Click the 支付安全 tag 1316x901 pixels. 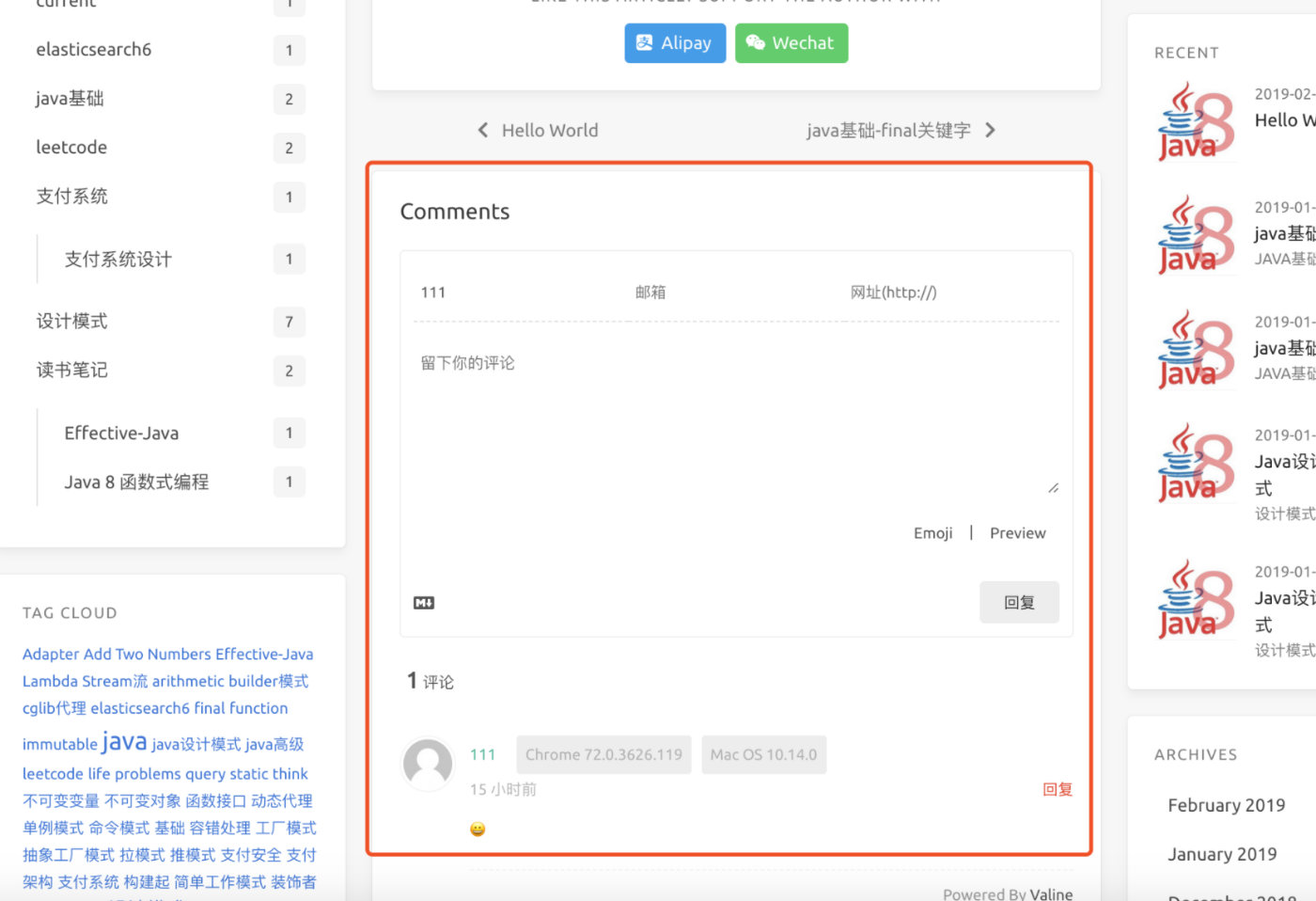(251, 856)
